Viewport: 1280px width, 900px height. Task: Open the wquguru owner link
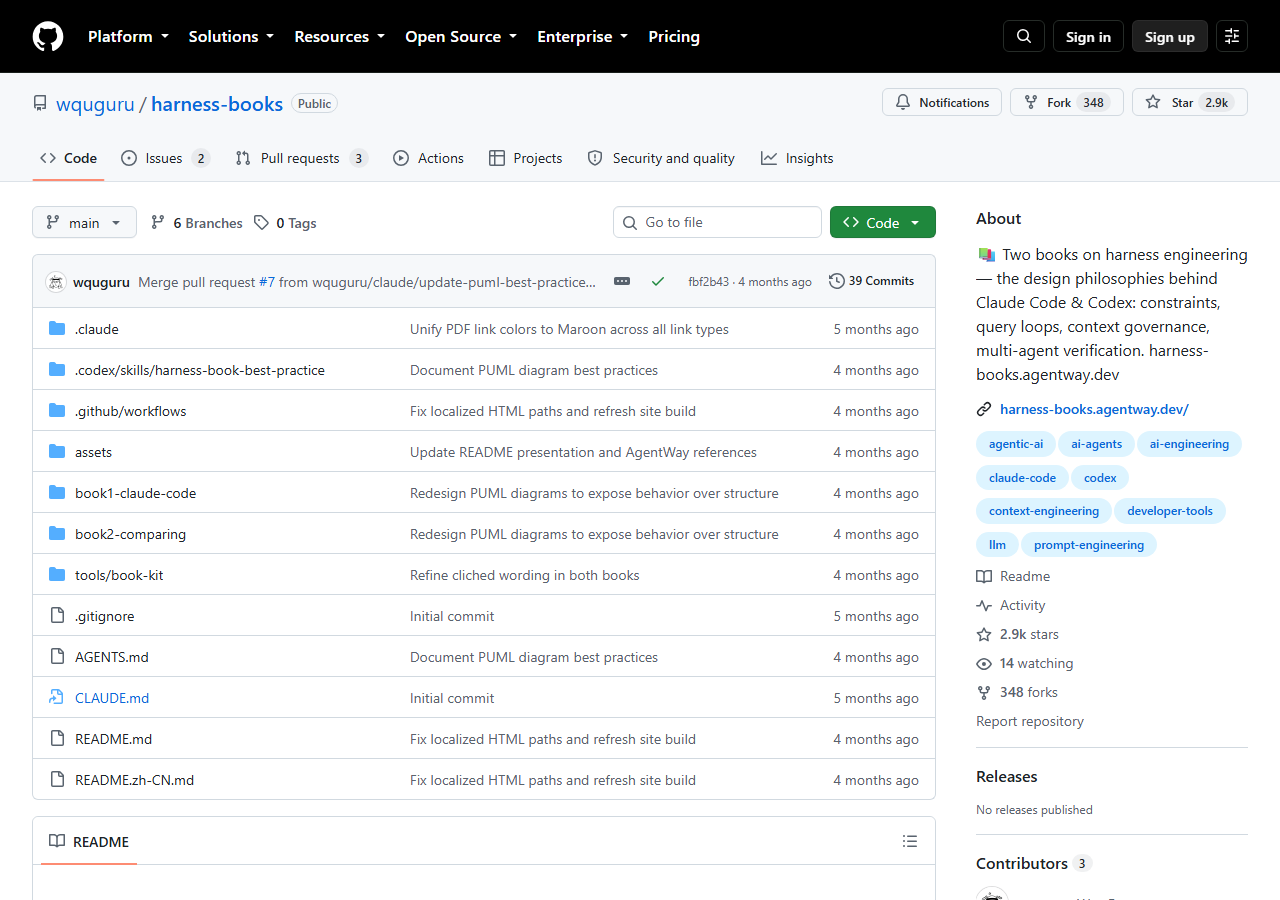pyautogui.click(x=95, y=104)
